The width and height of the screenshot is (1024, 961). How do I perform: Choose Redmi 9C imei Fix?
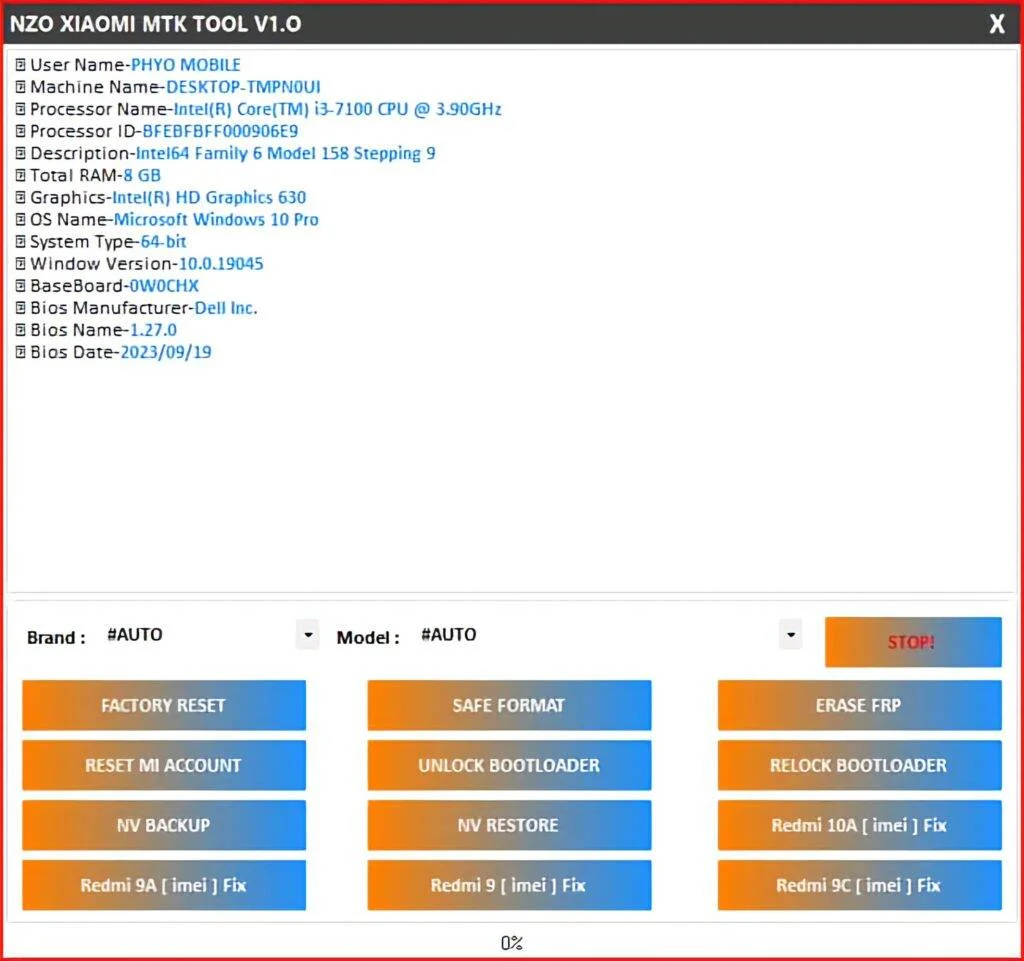point(859,885)
